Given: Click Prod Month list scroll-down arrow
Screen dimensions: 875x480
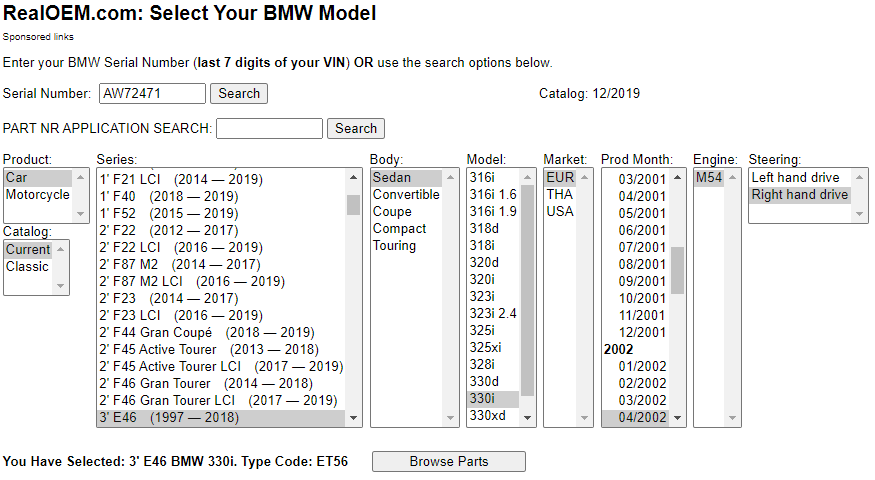Looking at the screenshot, I should [x=677, y=418].
